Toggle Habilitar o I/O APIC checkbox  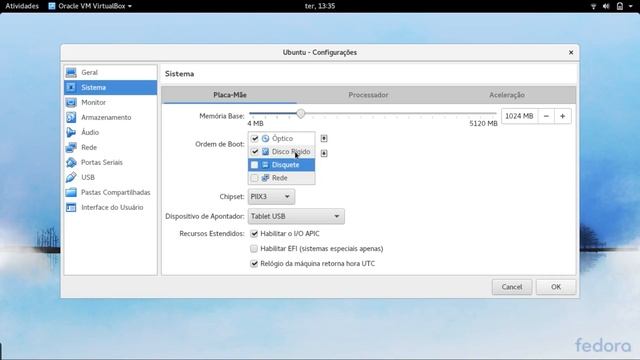pyautogui.click(x=254, y=233)
